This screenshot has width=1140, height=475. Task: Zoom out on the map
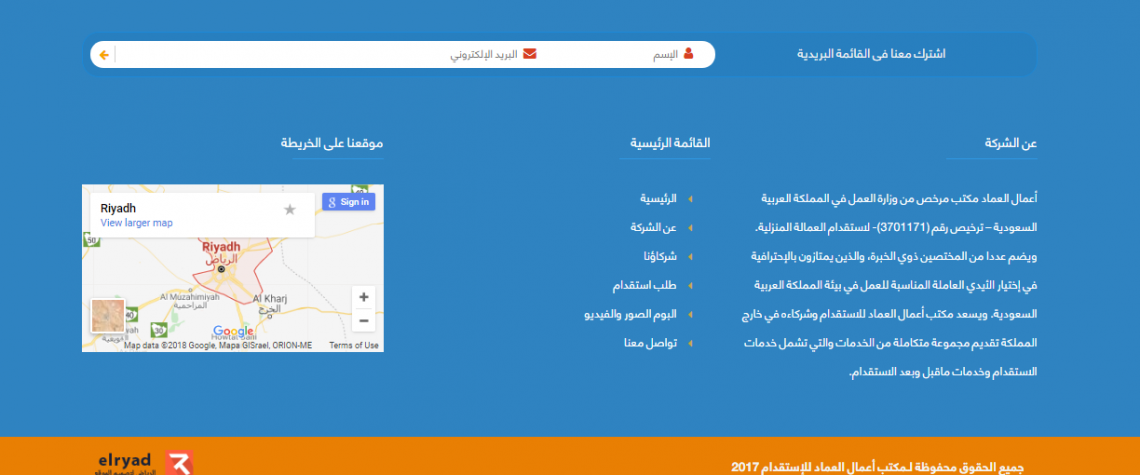coord(364,320)
